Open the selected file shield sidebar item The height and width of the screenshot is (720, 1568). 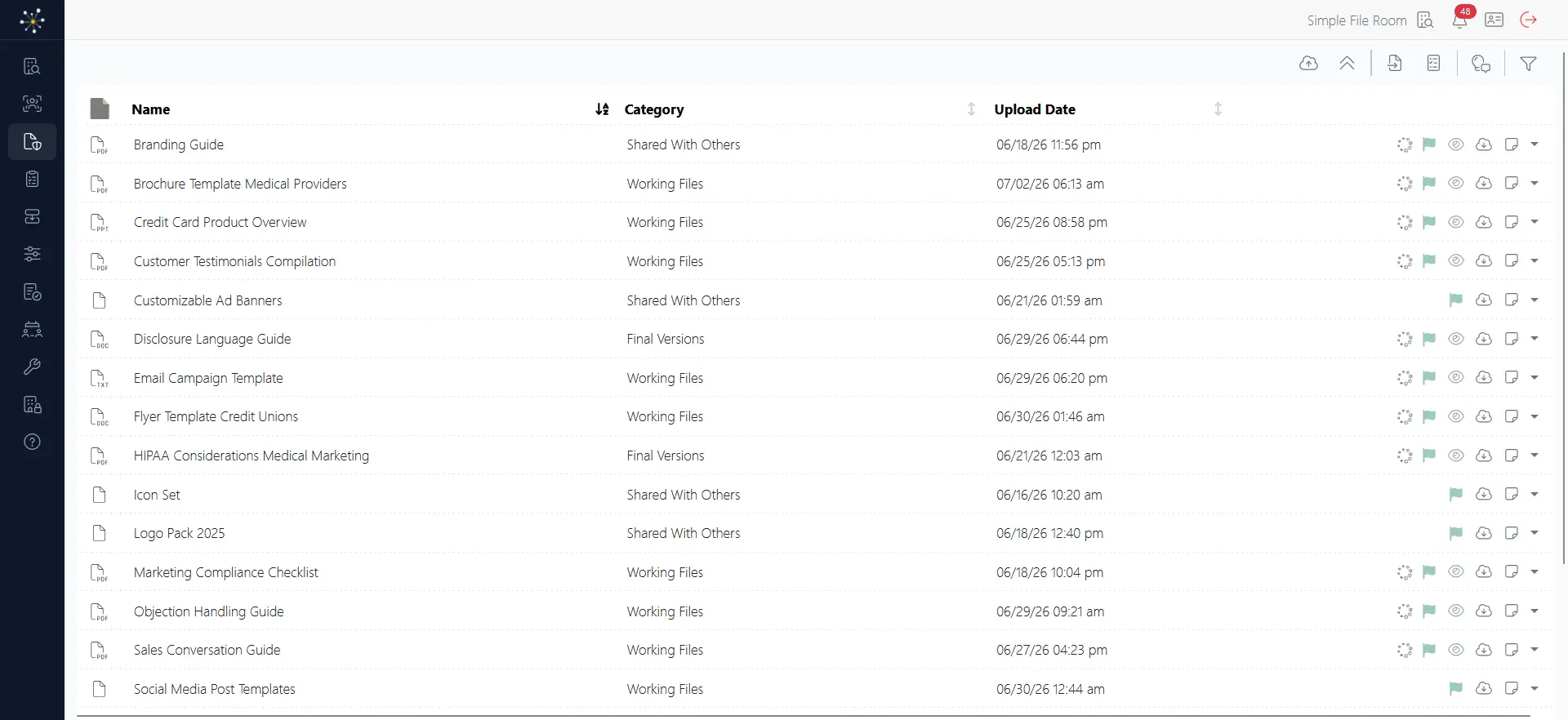click(x=32, y=142)
